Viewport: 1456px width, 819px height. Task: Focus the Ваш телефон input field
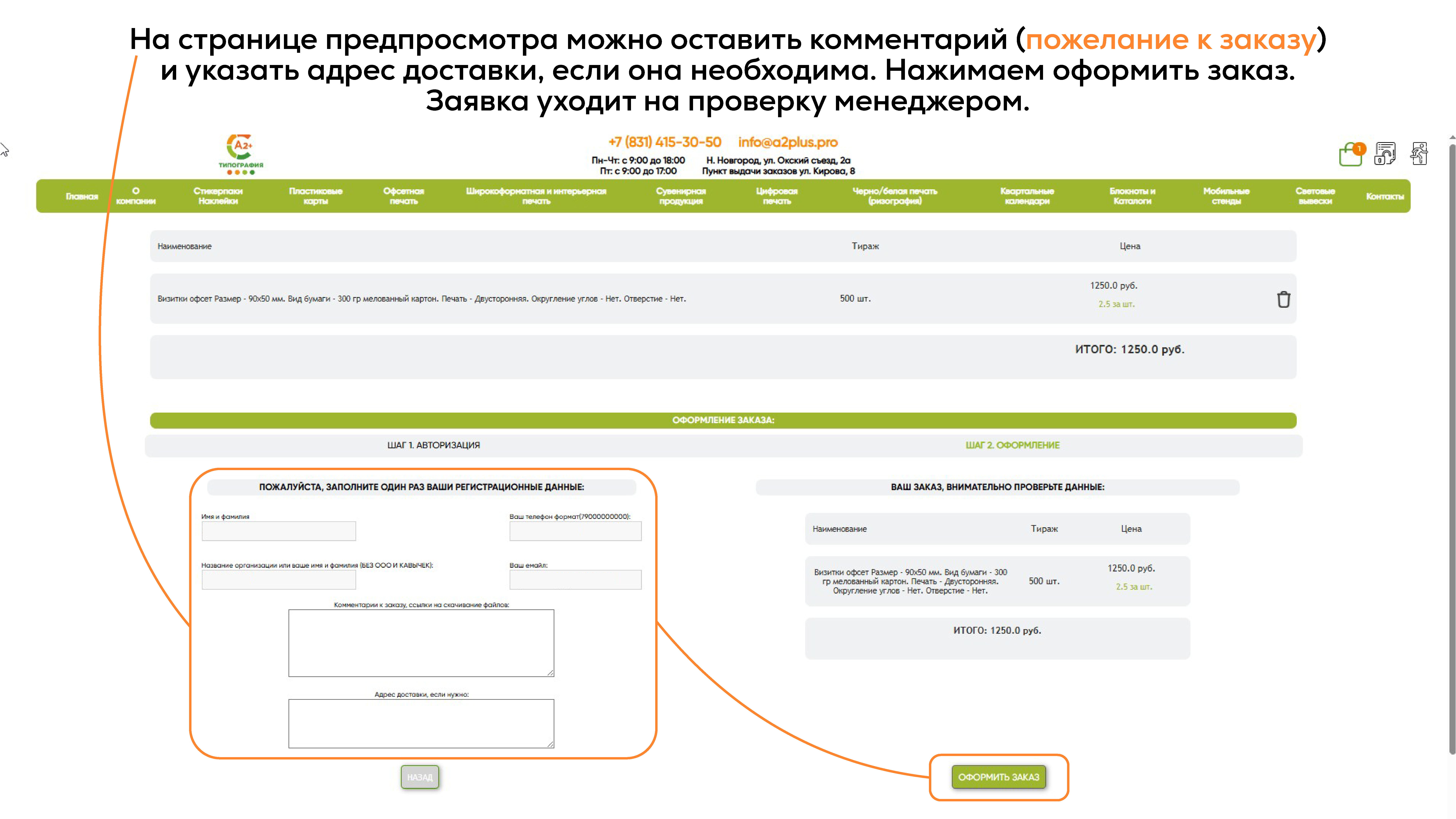pos(575,531)
